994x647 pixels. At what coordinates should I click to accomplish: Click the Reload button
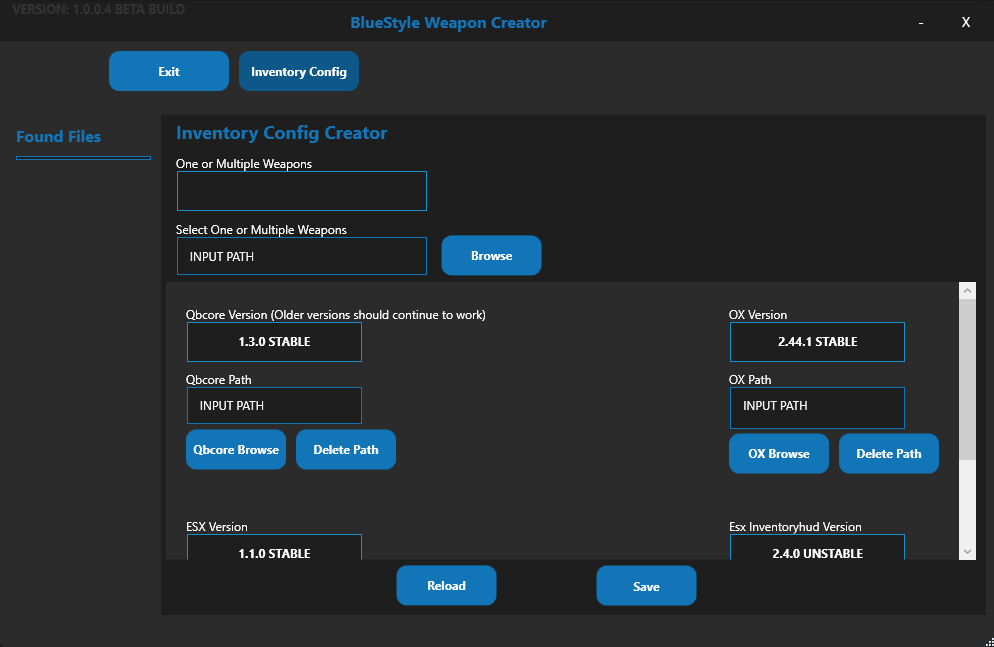446,586
